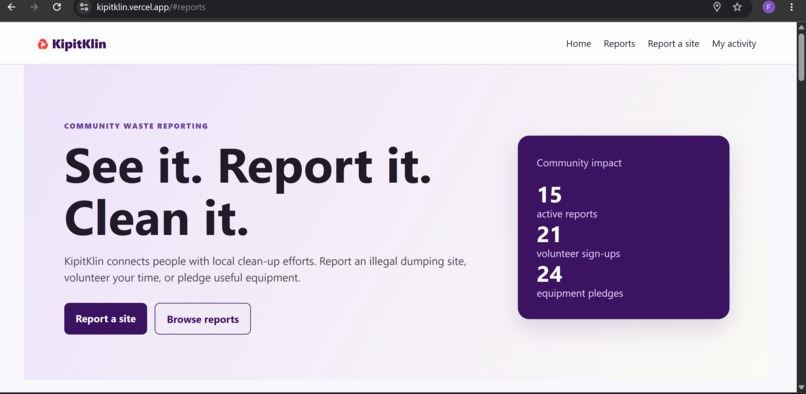Click the 21 volunteer sign-ups number

click(x=548, y=235)
